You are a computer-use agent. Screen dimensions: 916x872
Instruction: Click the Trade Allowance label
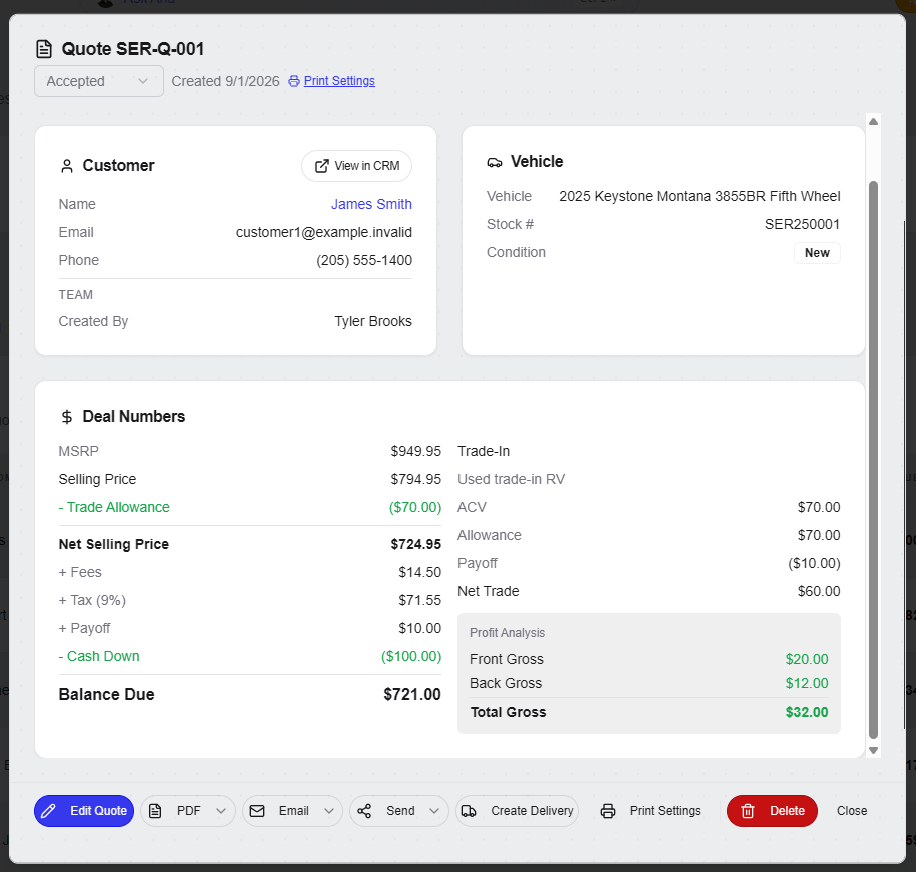coord(114,508)
